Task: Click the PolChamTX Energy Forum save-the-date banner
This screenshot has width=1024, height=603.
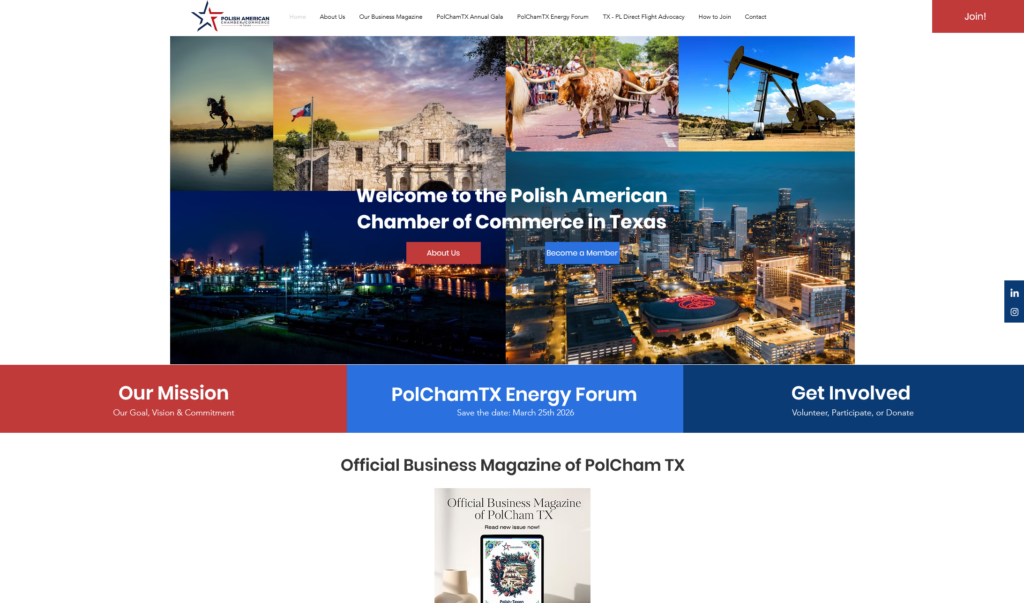Action: click(514, 398)
